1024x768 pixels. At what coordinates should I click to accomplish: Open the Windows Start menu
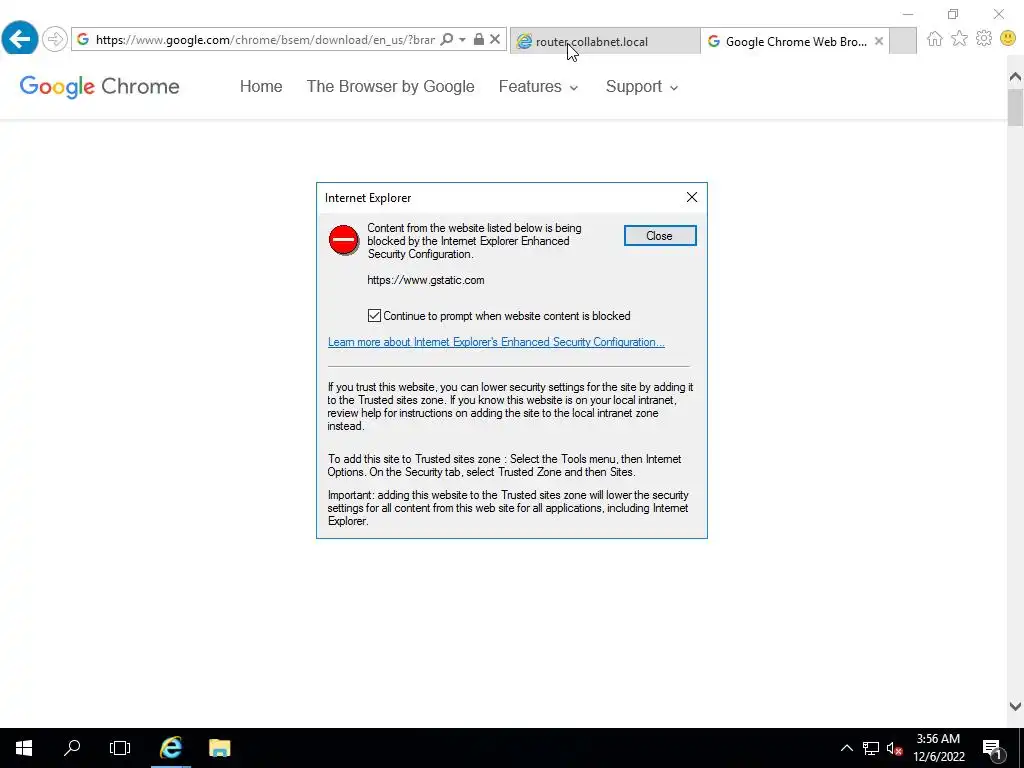[x=24, y=748]
